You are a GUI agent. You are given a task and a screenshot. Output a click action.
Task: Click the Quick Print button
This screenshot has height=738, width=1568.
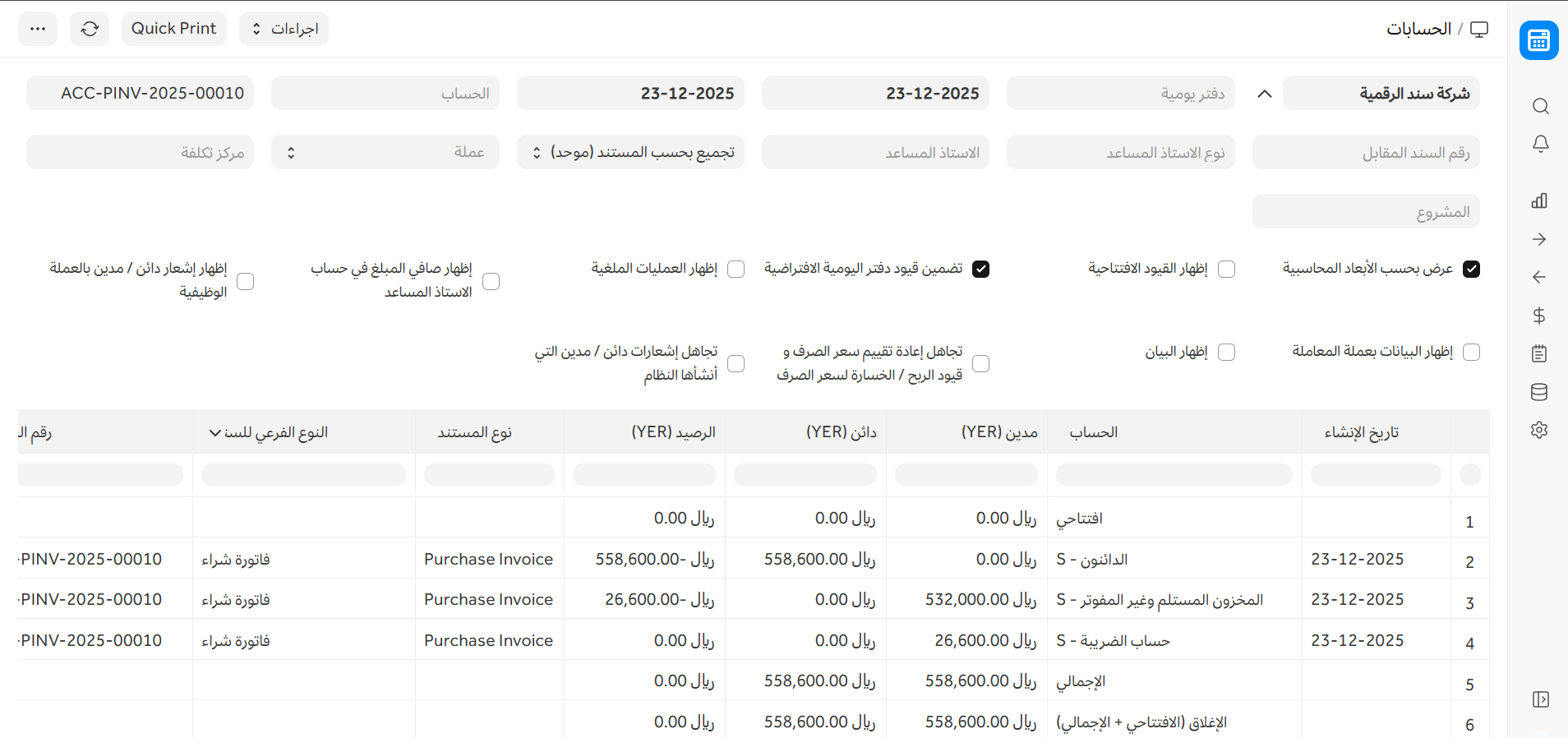(x=173, y=29)
